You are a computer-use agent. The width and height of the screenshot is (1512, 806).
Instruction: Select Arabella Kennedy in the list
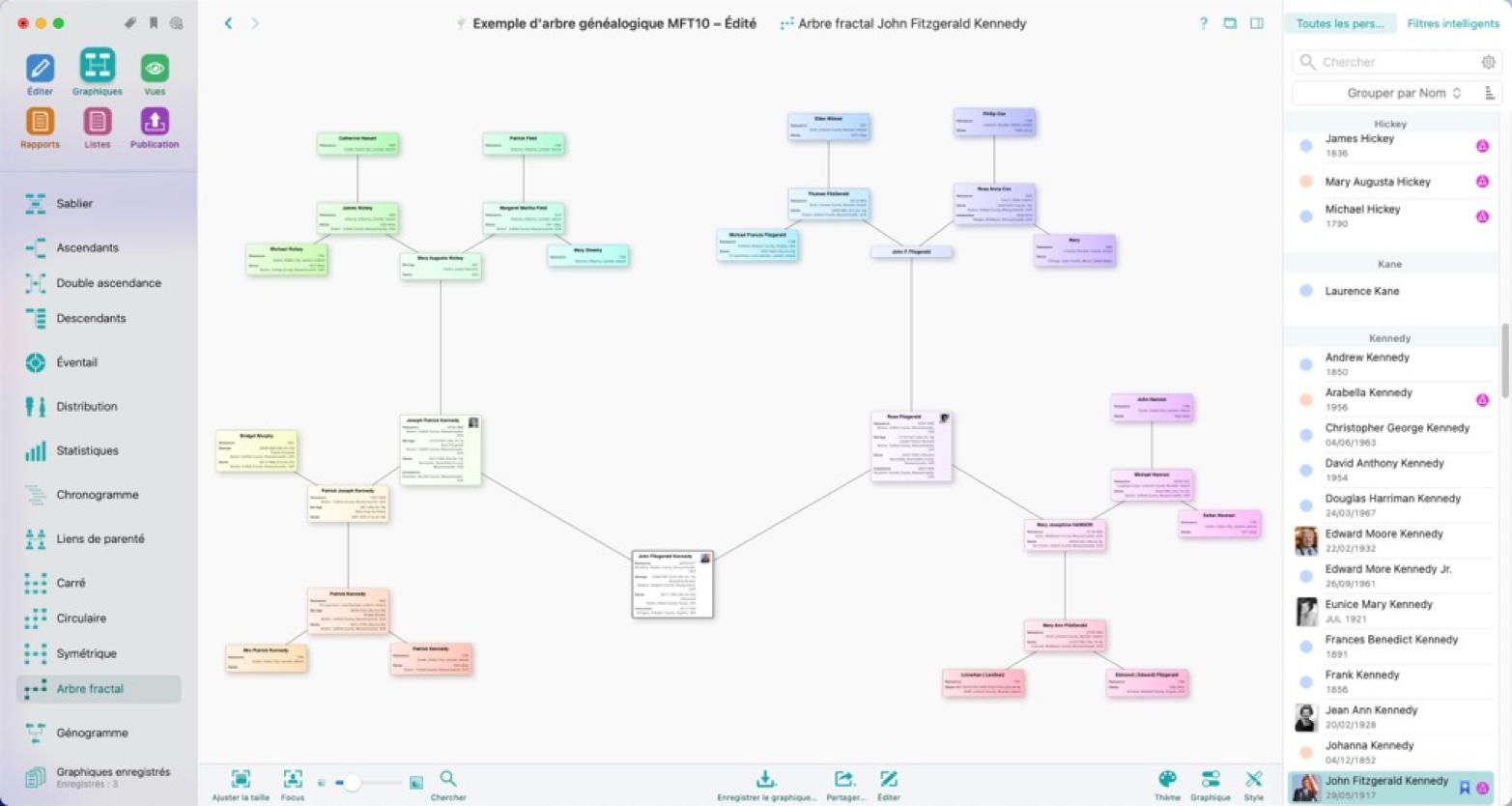click(1391, 399)
